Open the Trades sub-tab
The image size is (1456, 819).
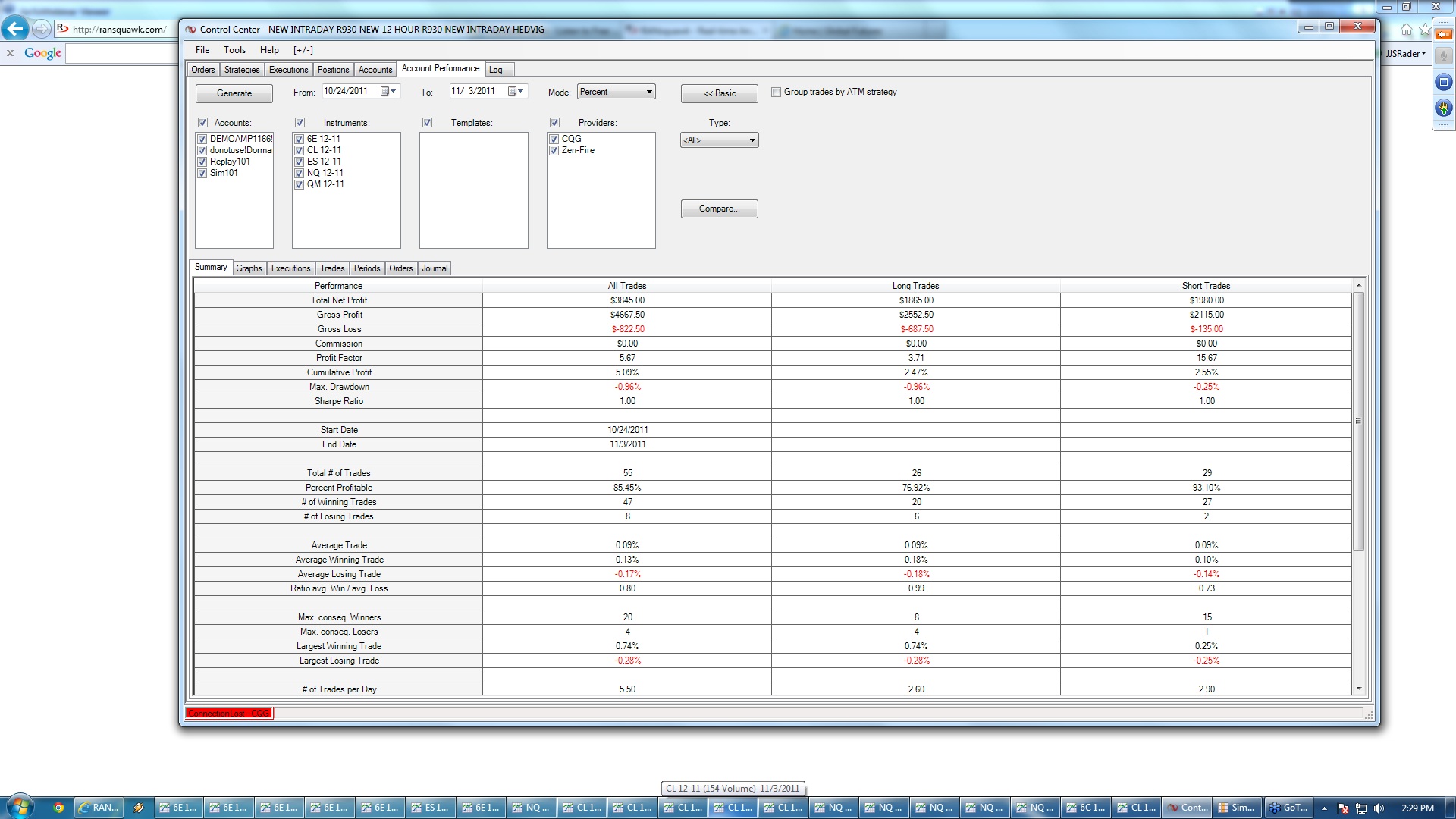coord(332,268)
